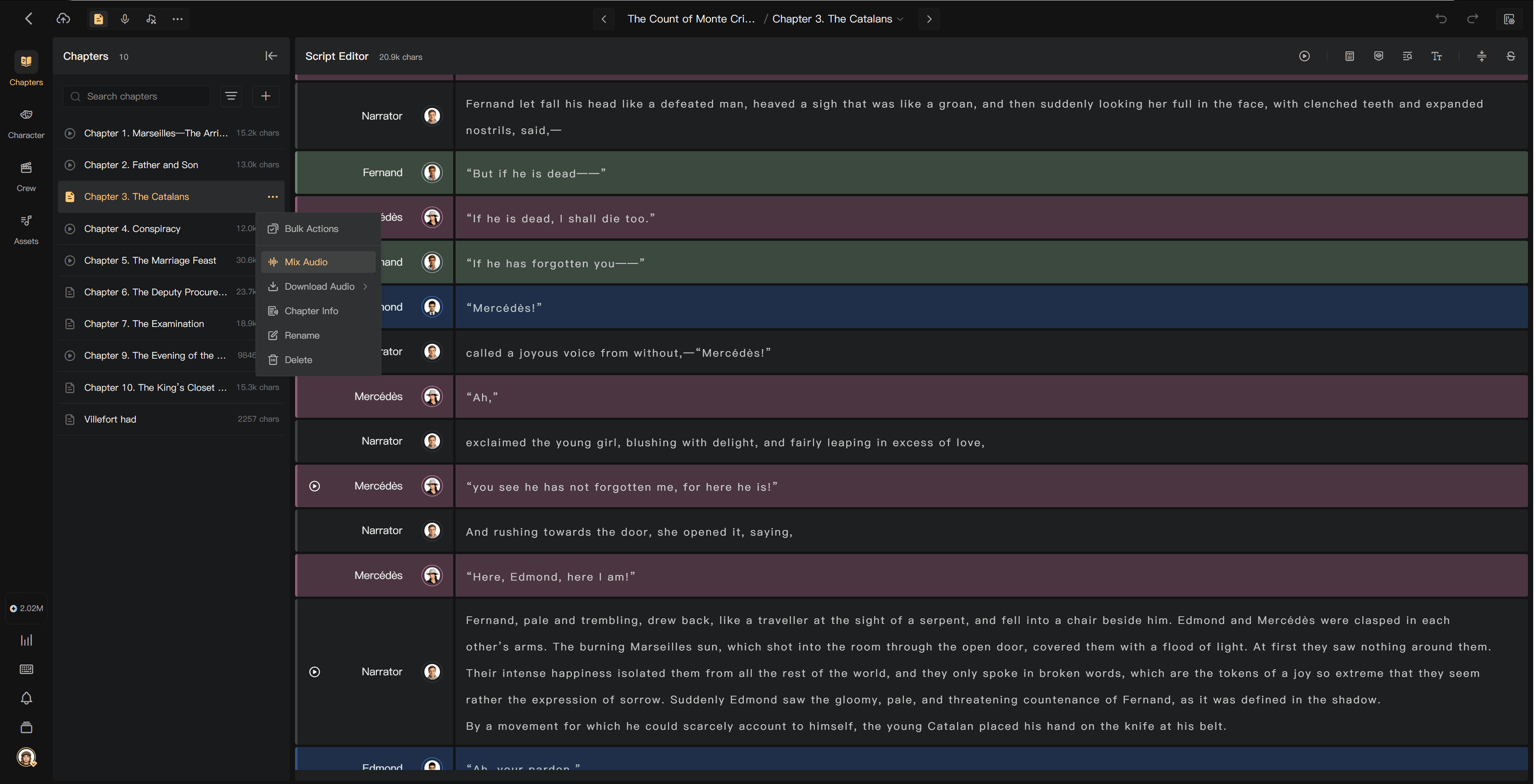Select the microphone icon in top toolbar
1538x784 pixels.
tap(125, 19)
